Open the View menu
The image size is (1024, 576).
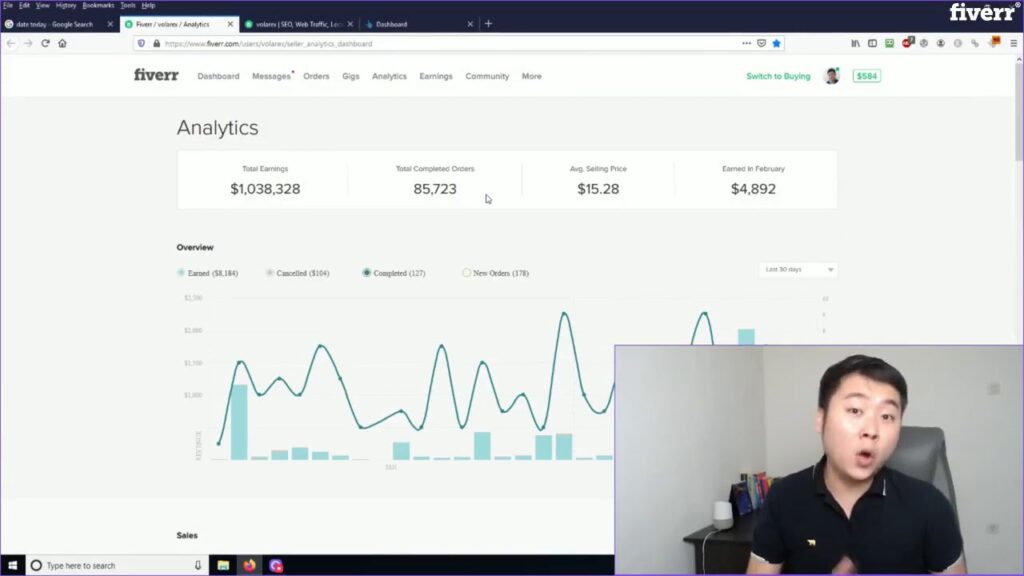pyautogui.click(x=42, y=5)
